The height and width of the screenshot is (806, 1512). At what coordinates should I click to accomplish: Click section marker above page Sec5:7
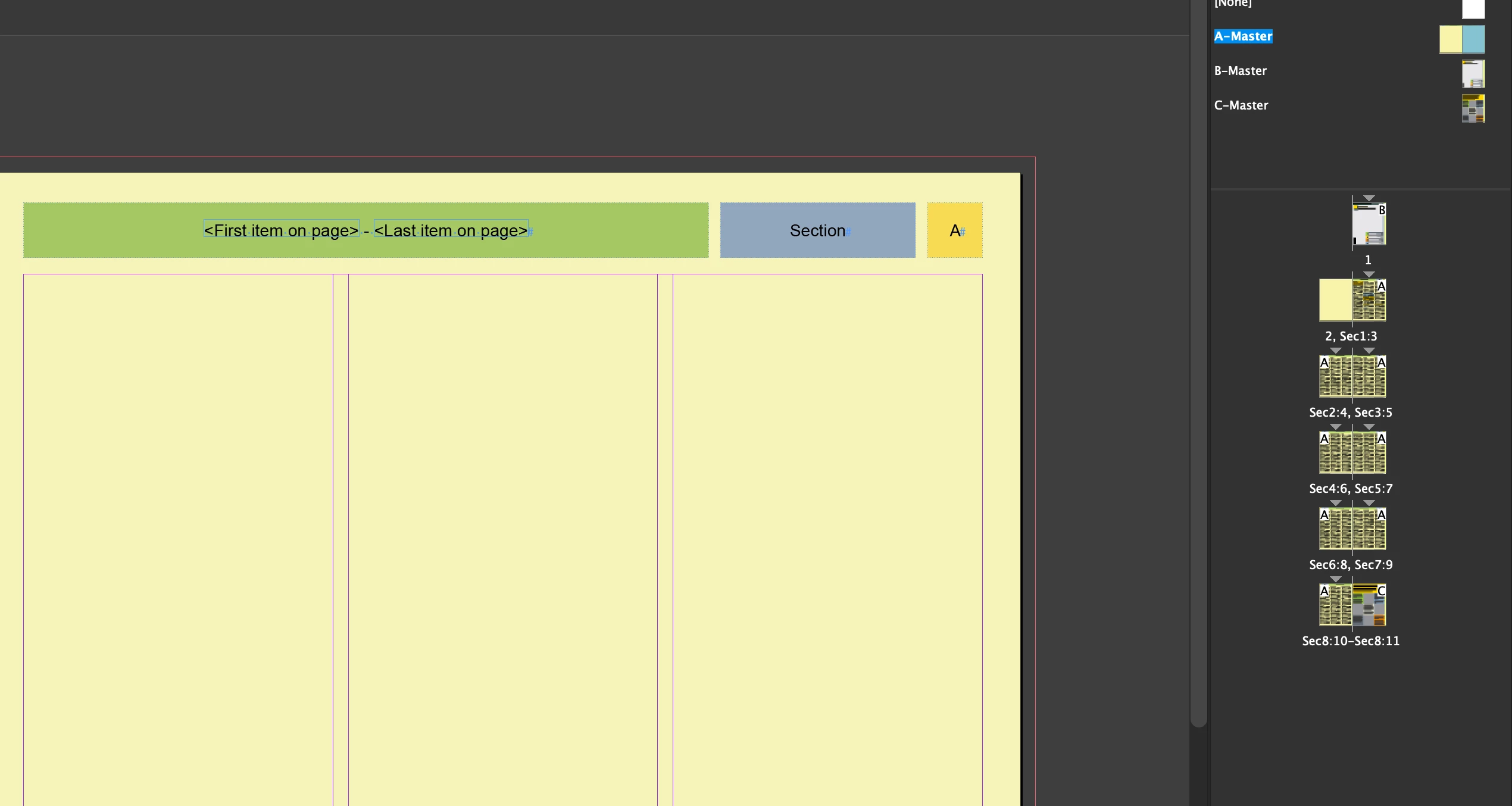tap(1369, 427)
